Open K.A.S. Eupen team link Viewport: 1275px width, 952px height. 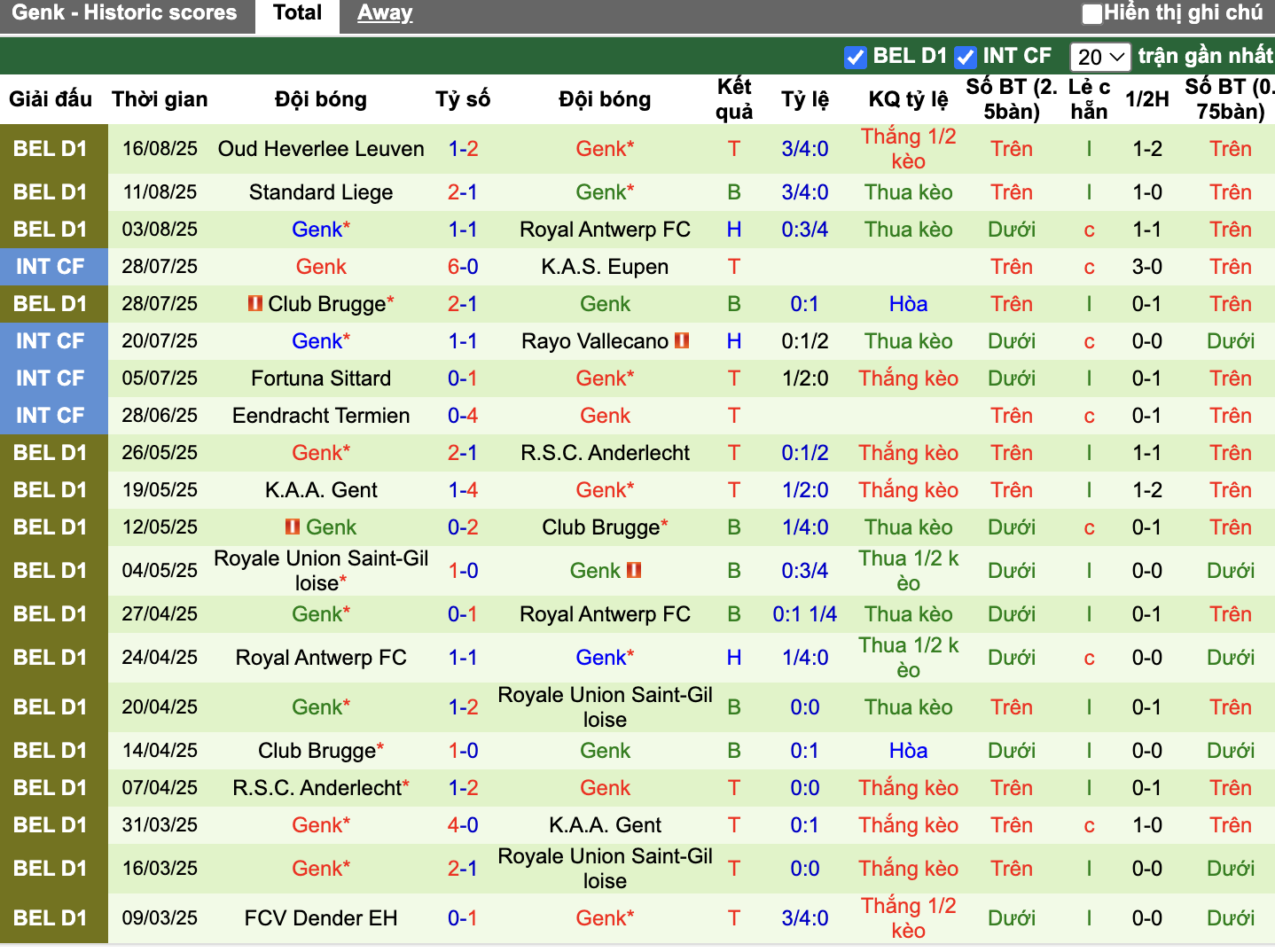point(605,267)
